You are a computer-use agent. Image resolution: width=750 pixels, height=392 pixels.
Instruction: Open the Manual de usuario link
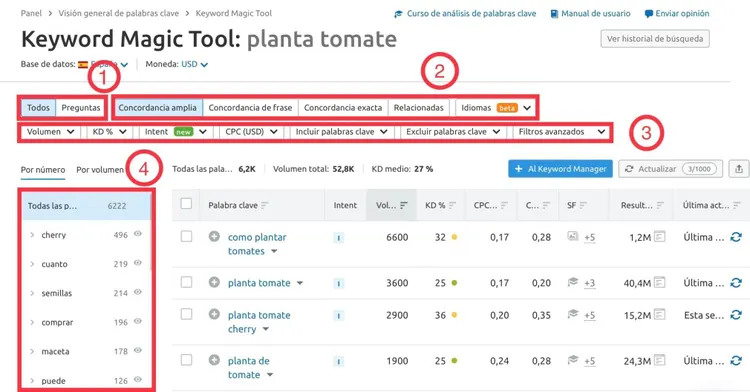(590, 14)
